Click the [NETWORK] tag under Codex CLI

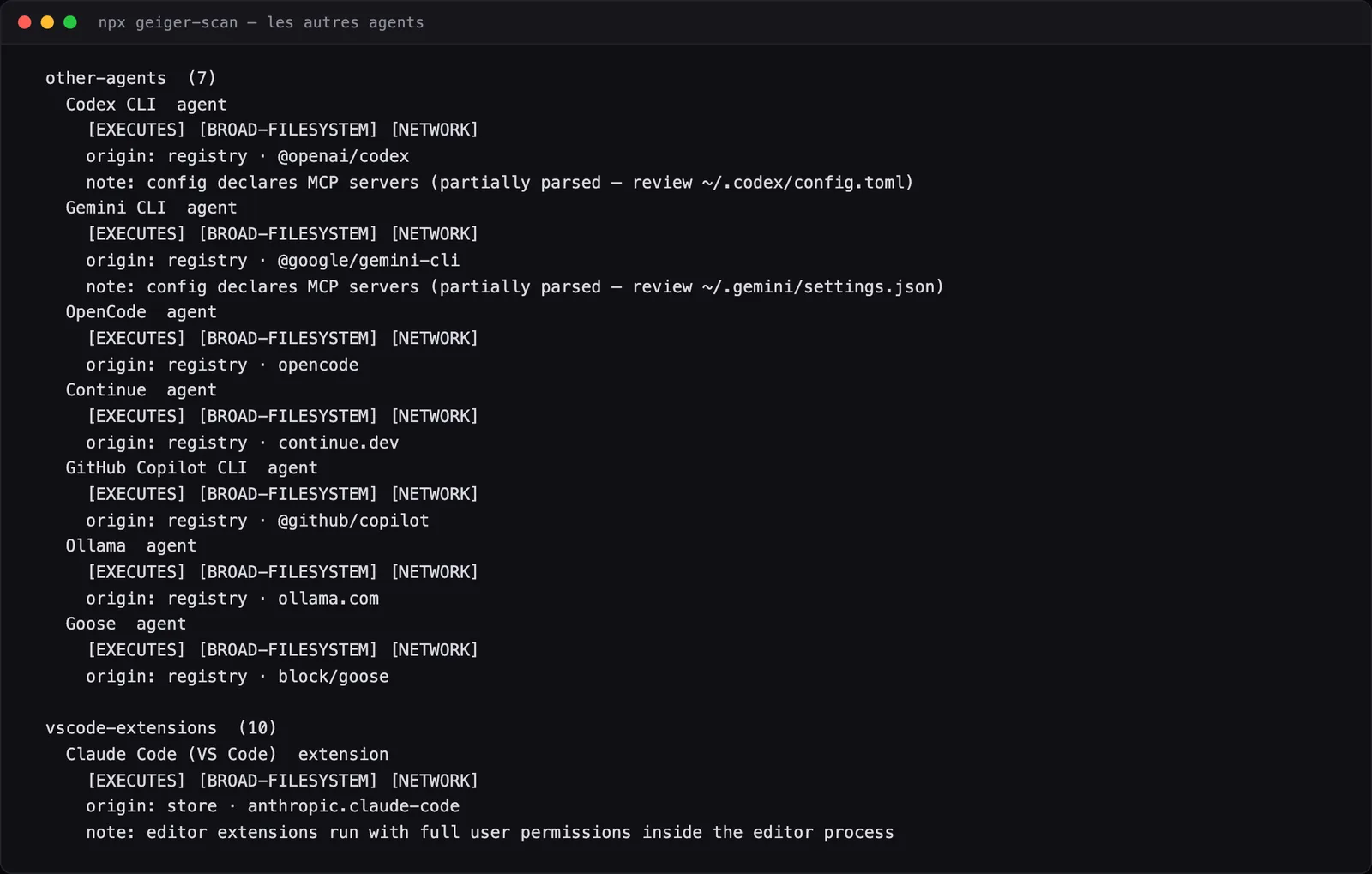pyautogui.click(x=435, y=130)
